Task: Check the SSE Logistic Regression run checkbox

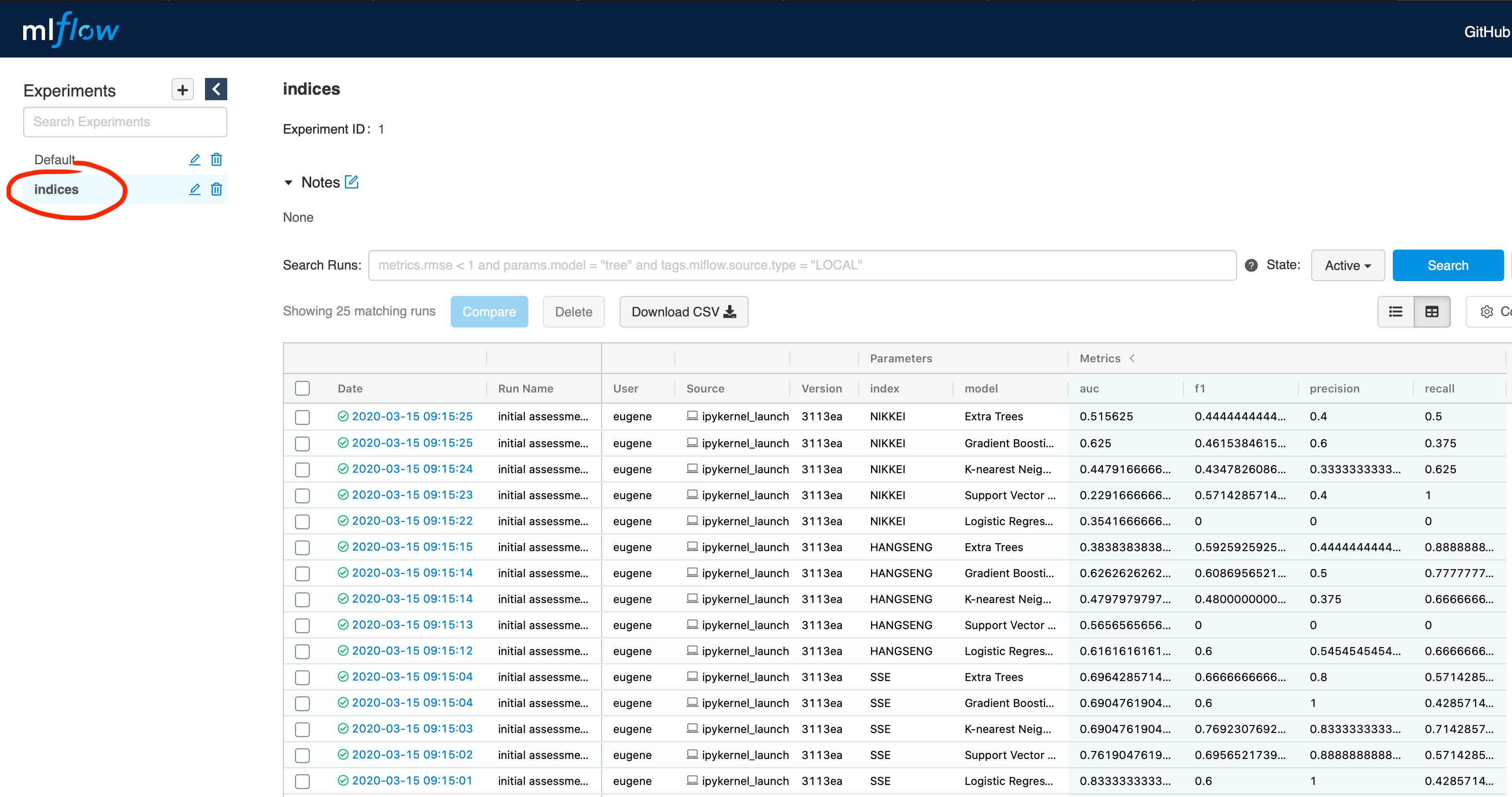Action: click(x=302, y=781)
